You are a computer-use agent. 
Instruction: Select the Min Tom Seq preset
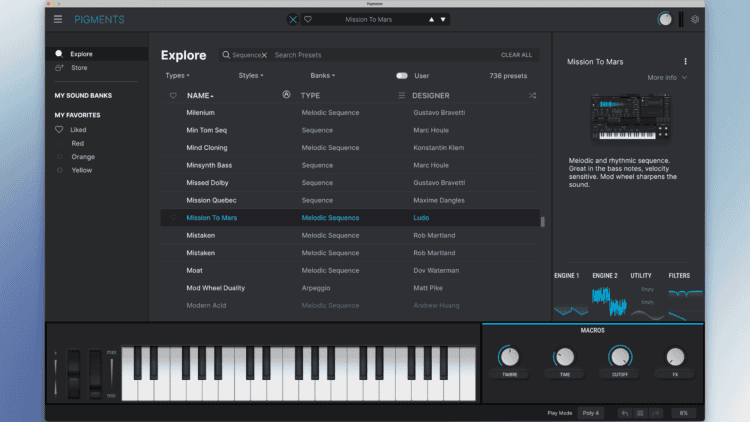tap(350, 130)
